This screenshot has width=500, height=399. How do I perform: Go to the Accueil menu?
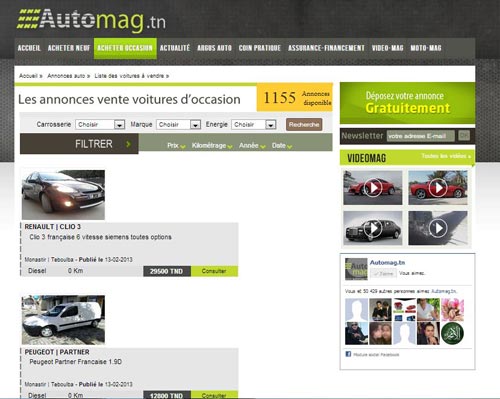(29, 48)
